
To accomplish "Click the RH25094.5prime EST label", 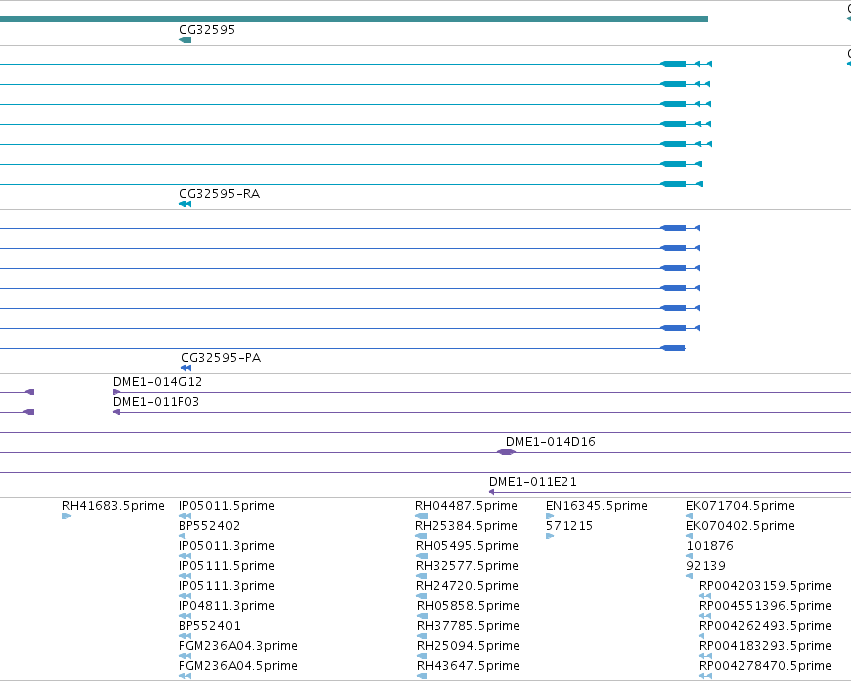I will coord(468,646).
